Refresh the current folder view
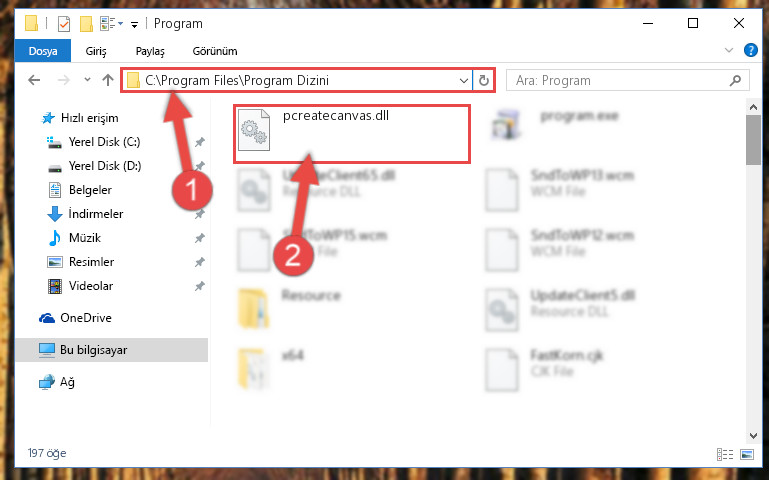This screenshot has width=769, height=480. (x=484, y=80)
